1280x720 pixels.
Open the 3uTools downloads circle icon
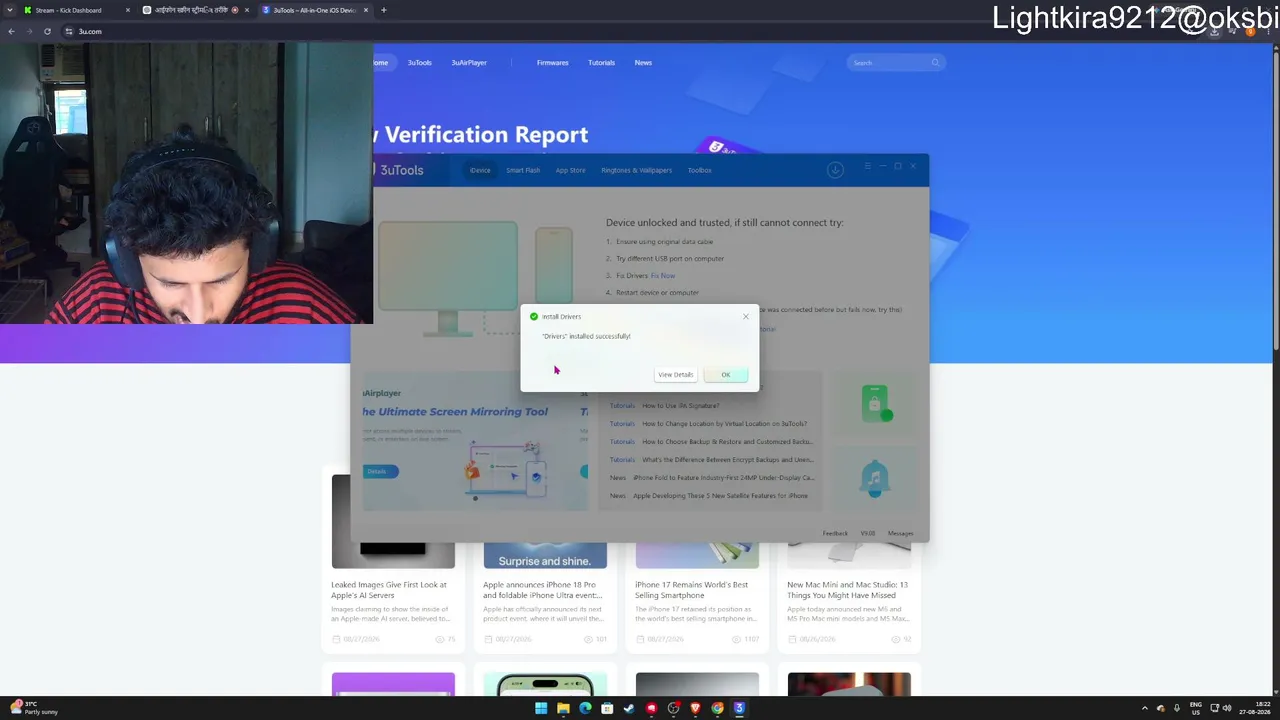click(x=835, y=170)
